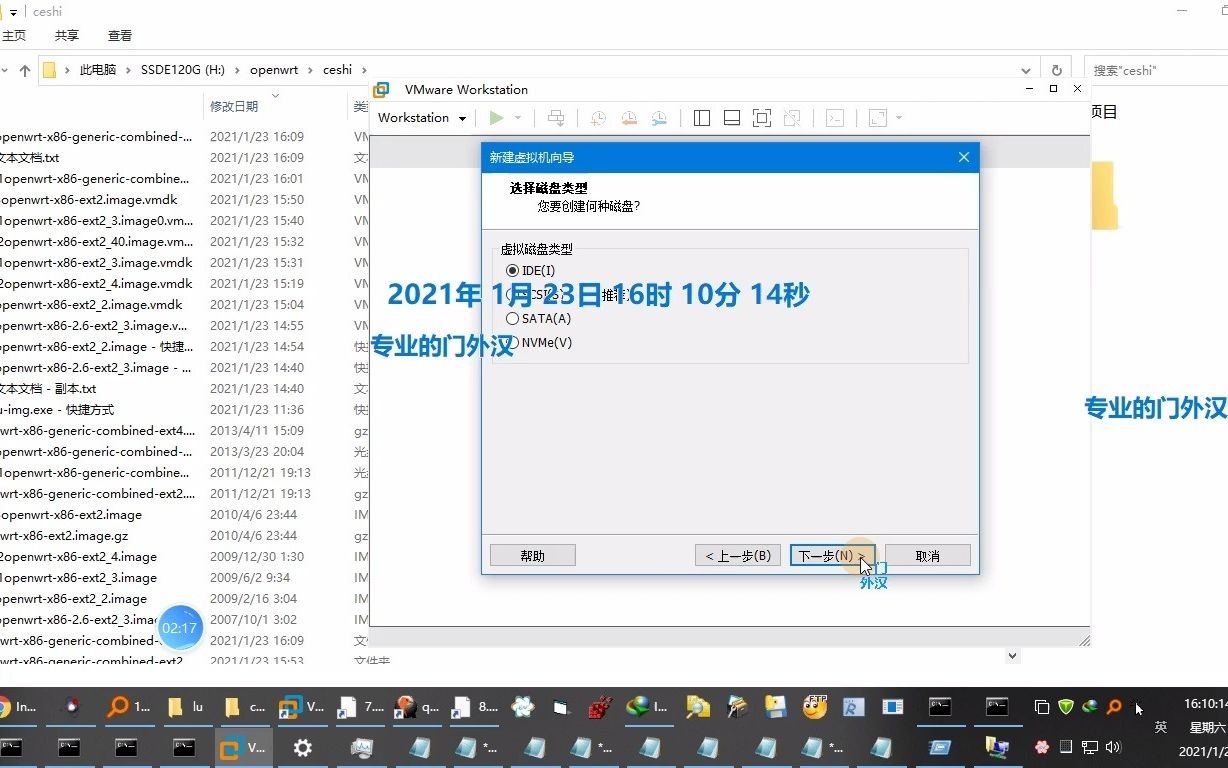1228x768 pixels.
Task: Click the green shield tray icon
Action: pos(1066,707)
